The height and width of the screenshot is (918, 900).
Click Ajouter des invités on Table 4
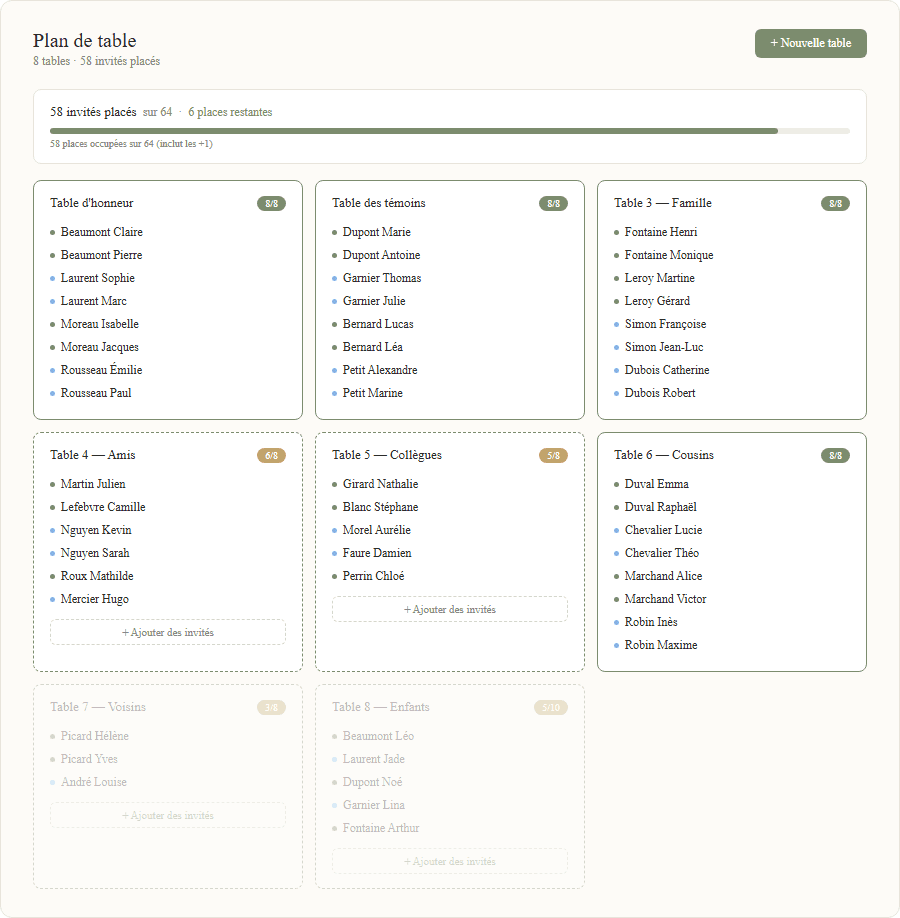coord(167,631)
